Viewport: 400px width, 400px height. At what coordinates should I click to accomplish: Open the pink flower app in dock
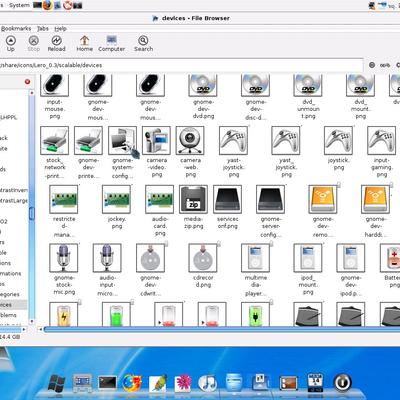tap(183, 383)
